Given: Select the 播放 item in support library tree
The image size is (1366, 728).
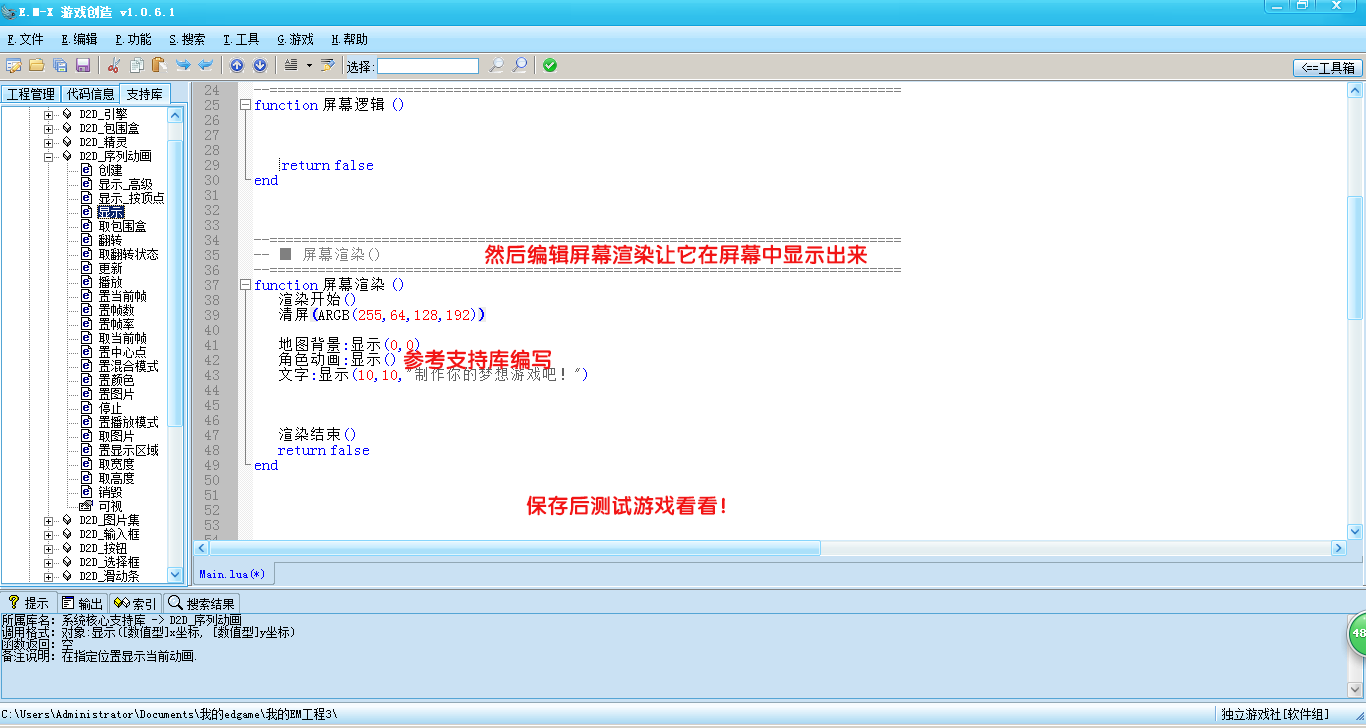Looking at the screenshot, I should pyautogui.click(x=110, y=283).
